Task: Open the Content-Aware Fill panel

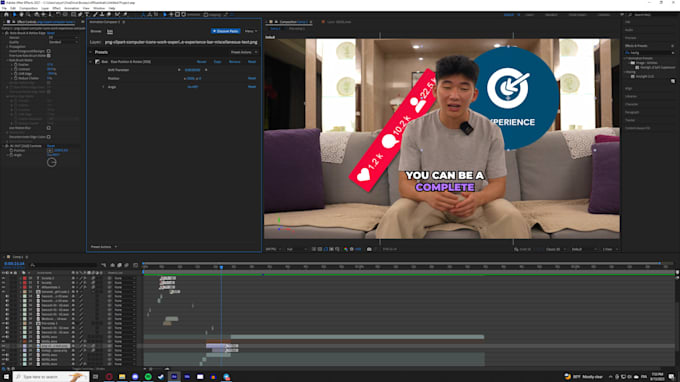Action: pos(638,128)
